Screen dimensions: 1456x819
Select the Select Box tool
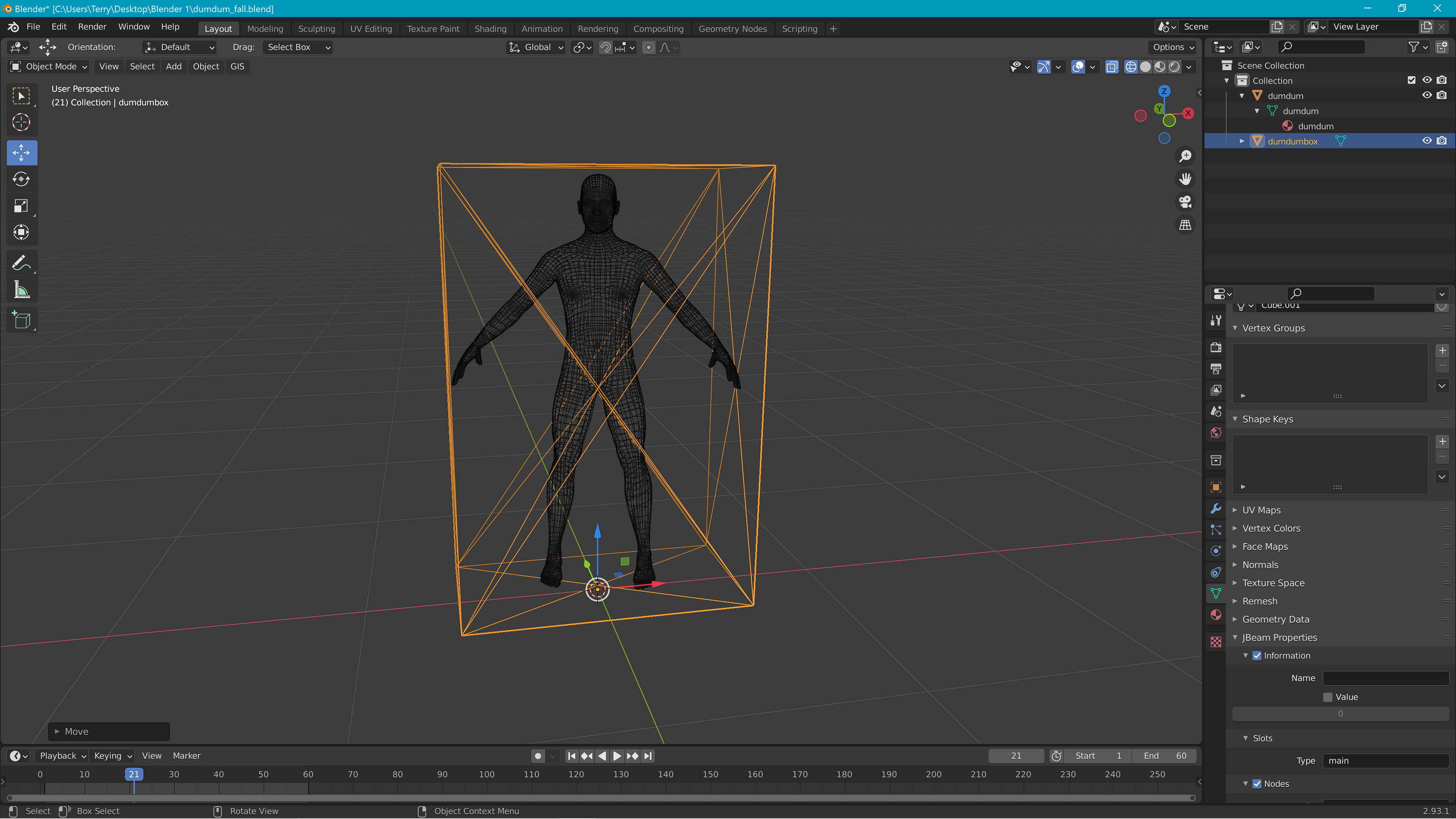pyautogui.click(x=22, y=96)
